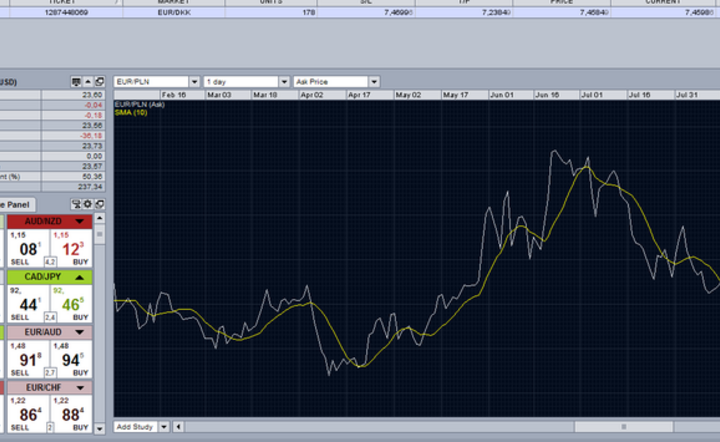Click the Ask Price field
720x442 pixels.
pos(331,82)
